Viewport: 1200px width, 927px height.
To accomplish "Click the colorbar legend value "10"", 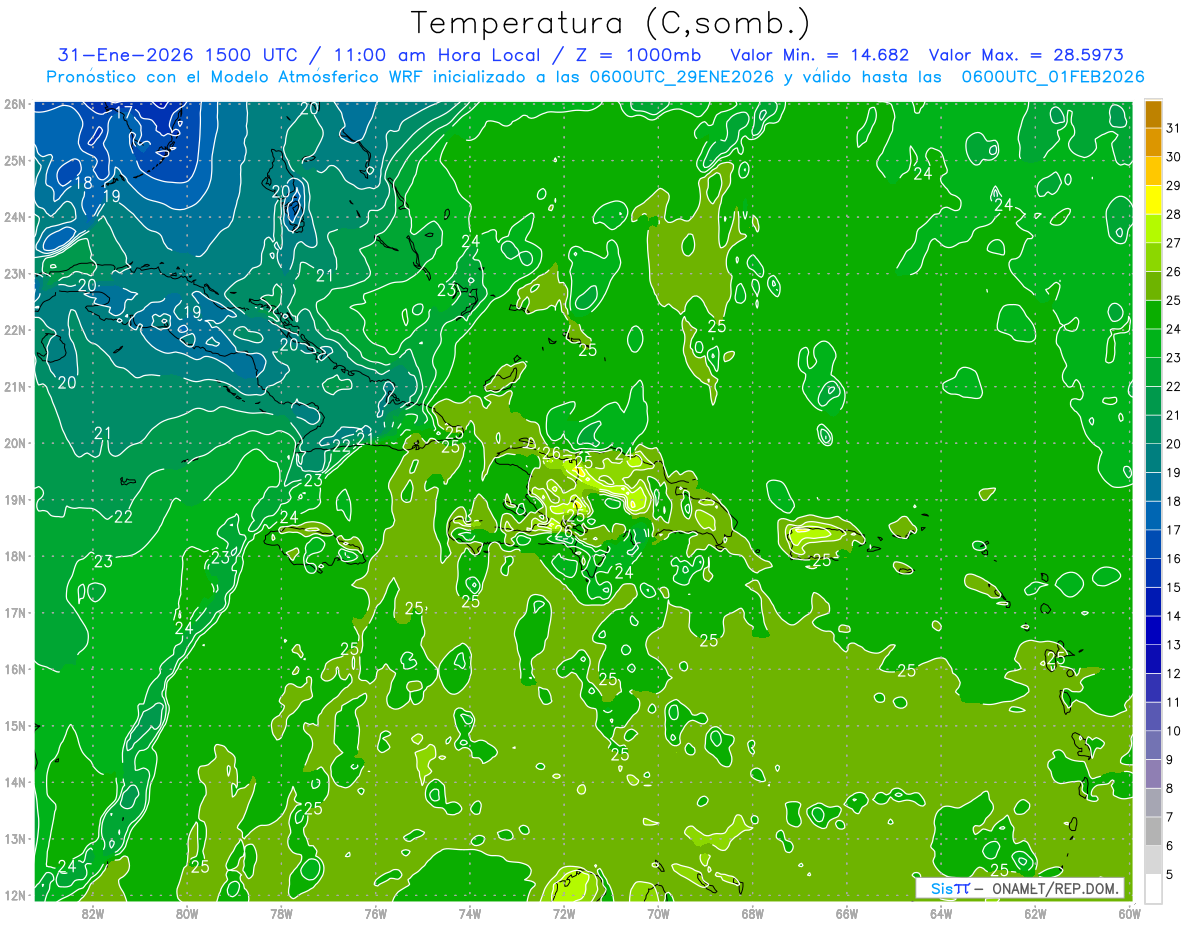I will 1174,731.
